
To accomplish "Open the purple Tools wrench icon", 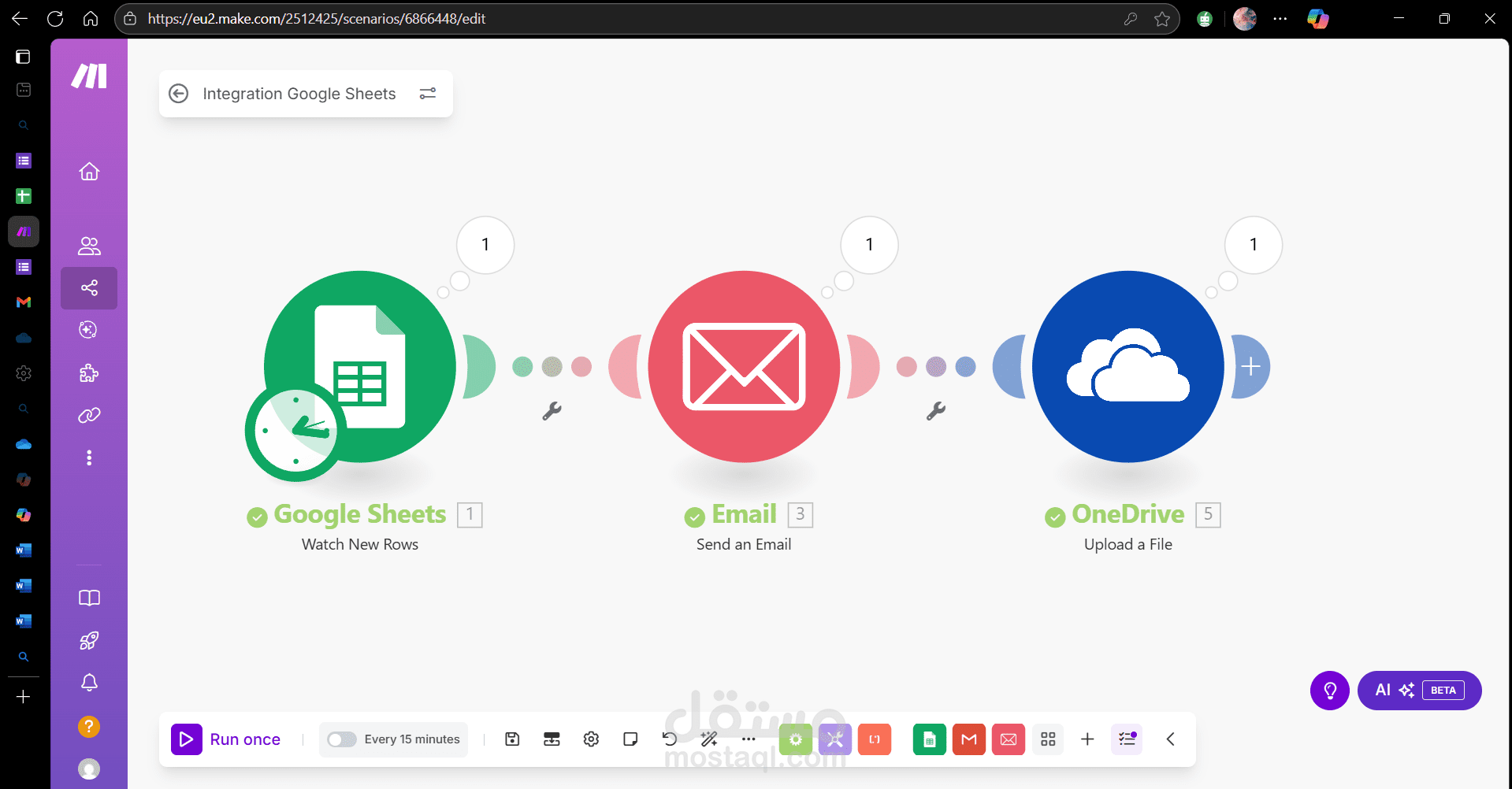I will pos(835,739).
